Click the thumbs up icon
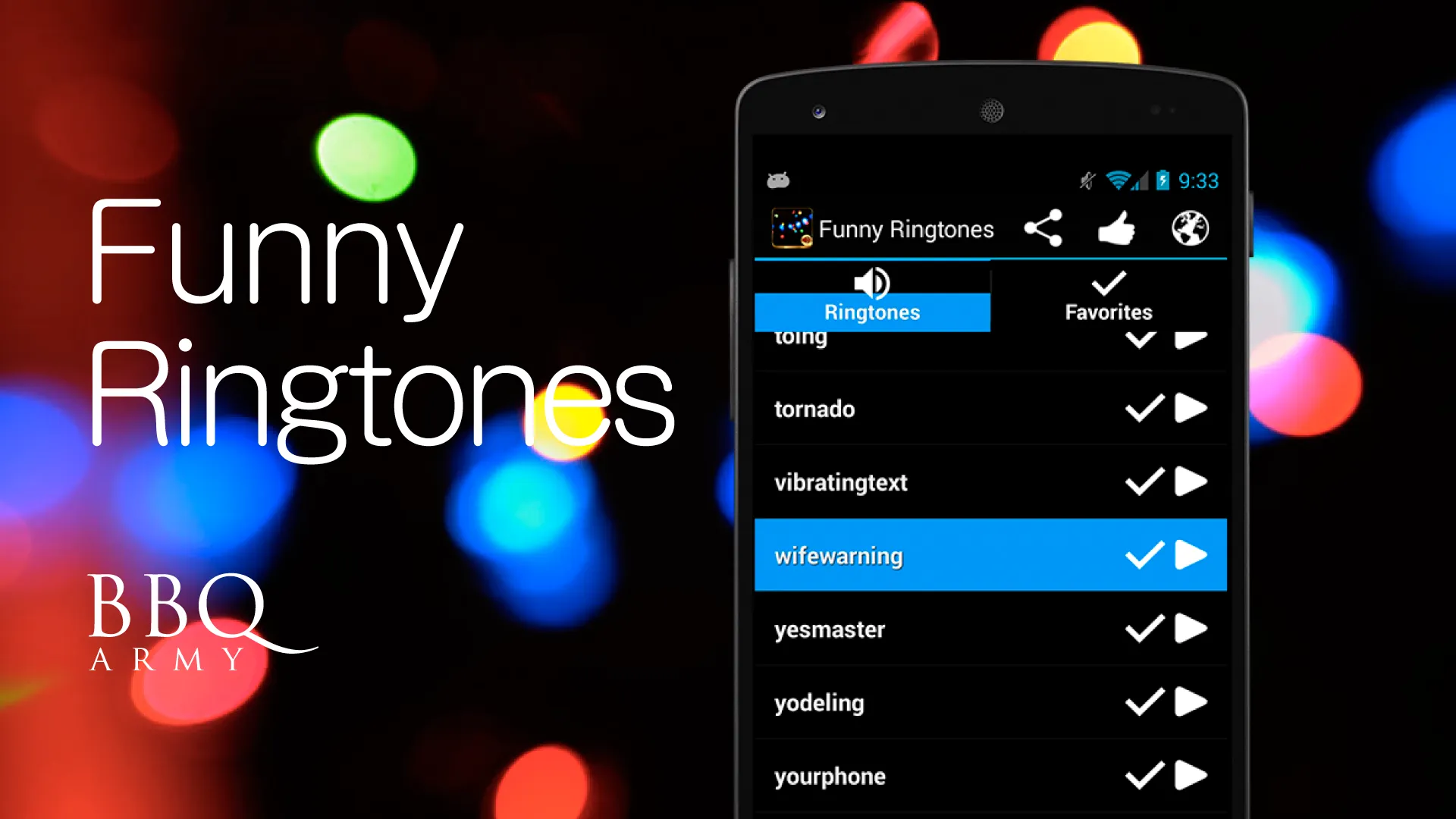 [x=1112, y=228]
